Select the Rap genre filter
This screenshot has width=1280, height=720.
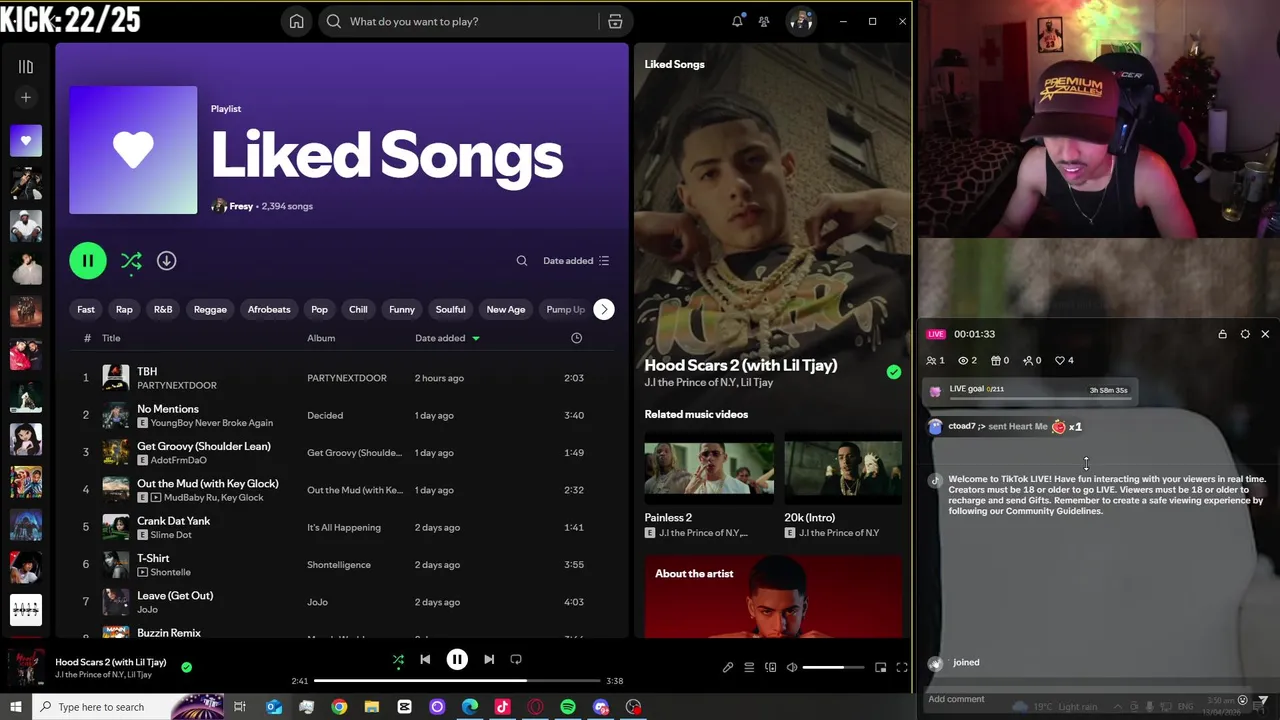[124, 309]
